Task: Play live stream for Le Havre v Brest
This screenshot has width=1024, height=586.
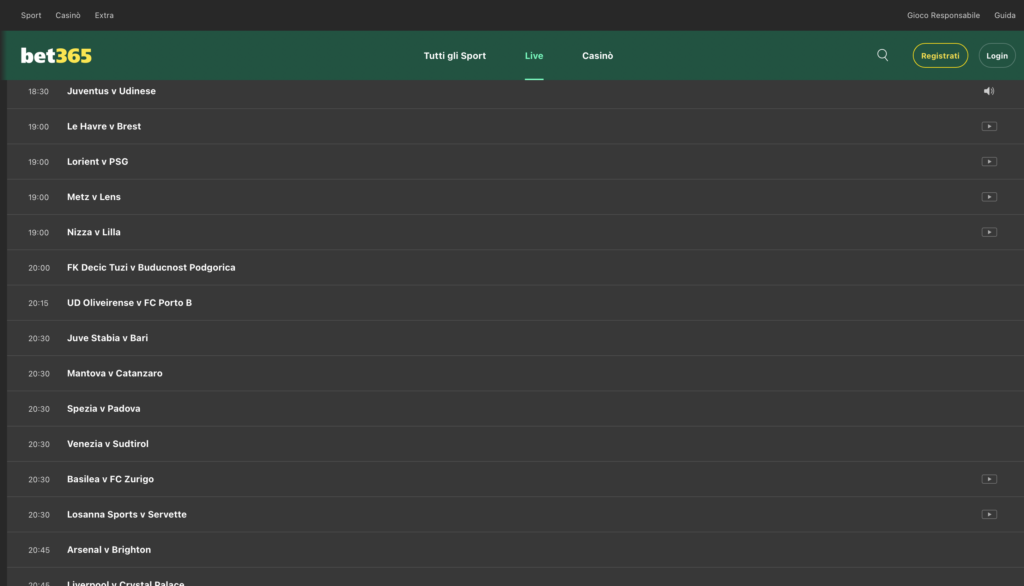Action: (988, 126)
